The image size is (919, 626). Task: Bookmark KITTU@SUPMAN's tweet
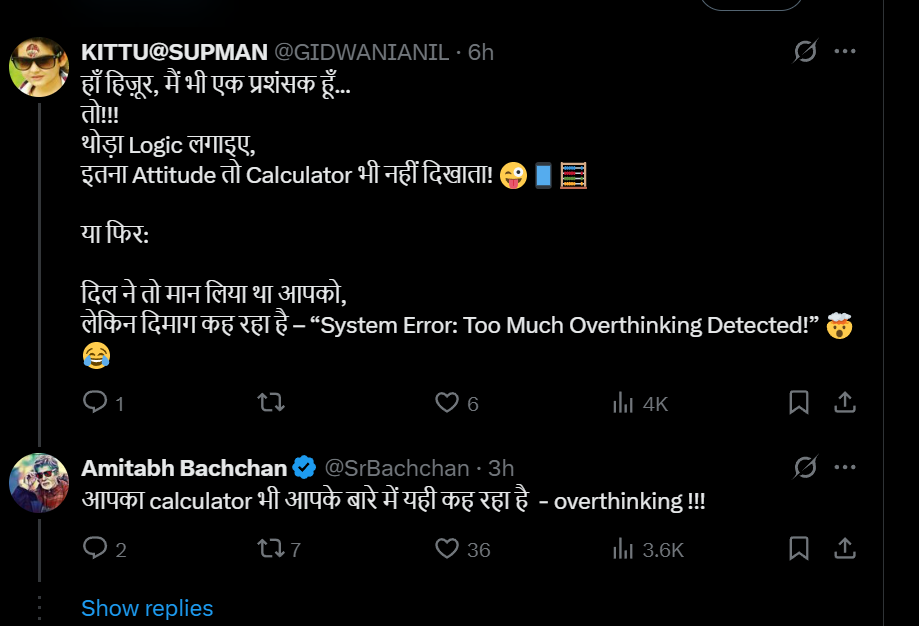click(799, 403)
